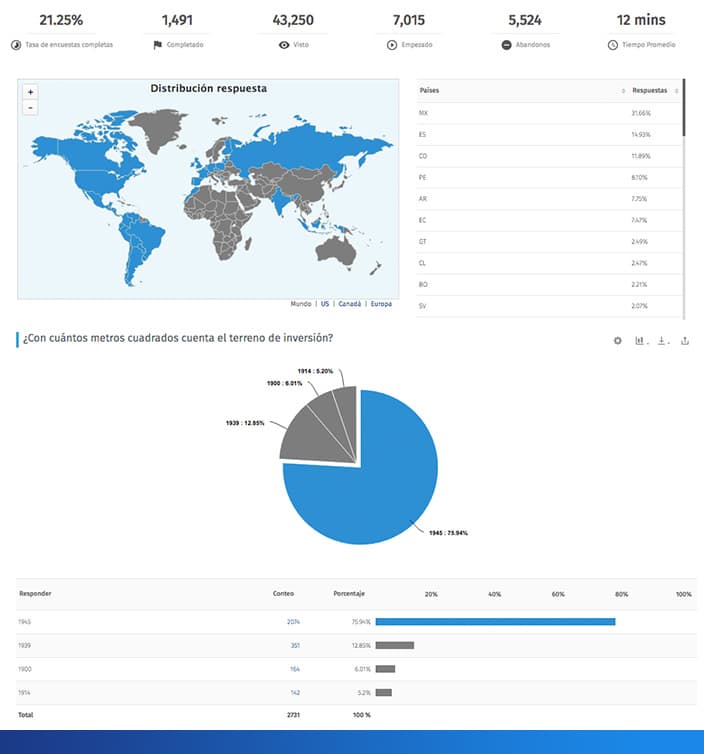The width and height of the screenshot is (704, 754).
Task: Click the 5,524 Abandonos value
Action: click(525, 20)
